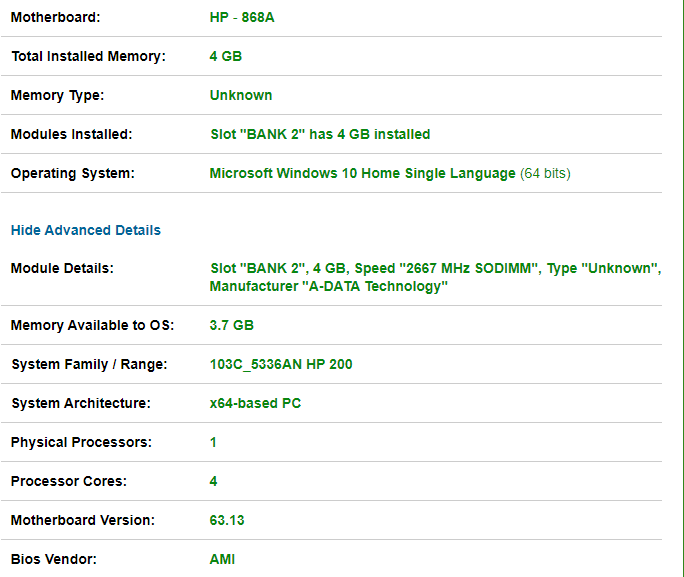Click the Unknown memory type value

(241, 95)
